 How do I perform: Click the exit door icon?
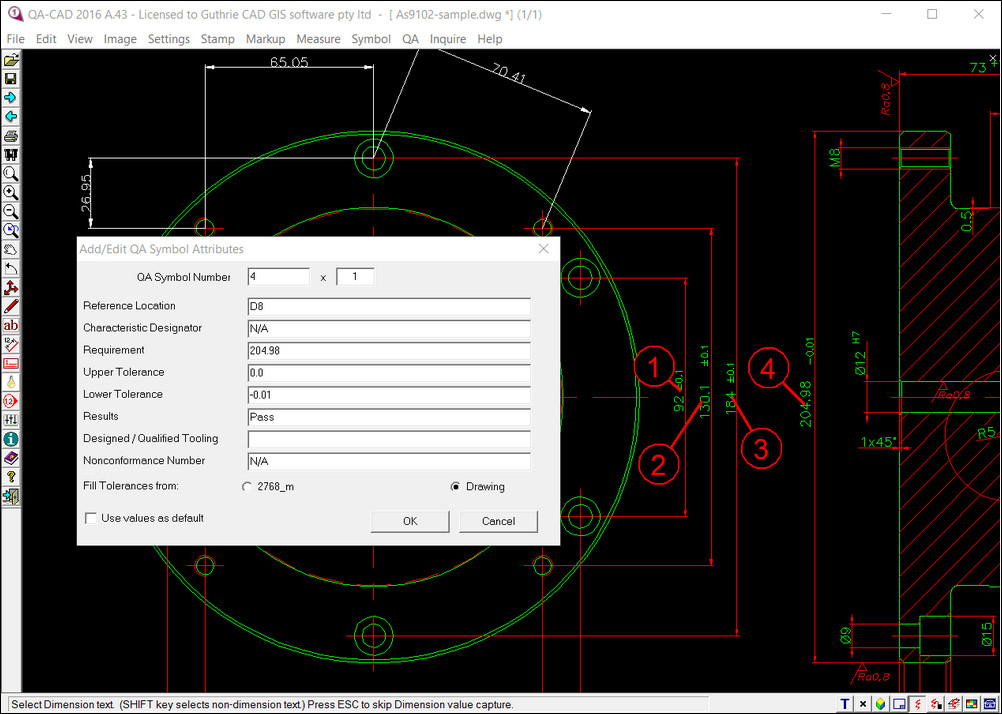pyautogui.click(x=11, y=496)
